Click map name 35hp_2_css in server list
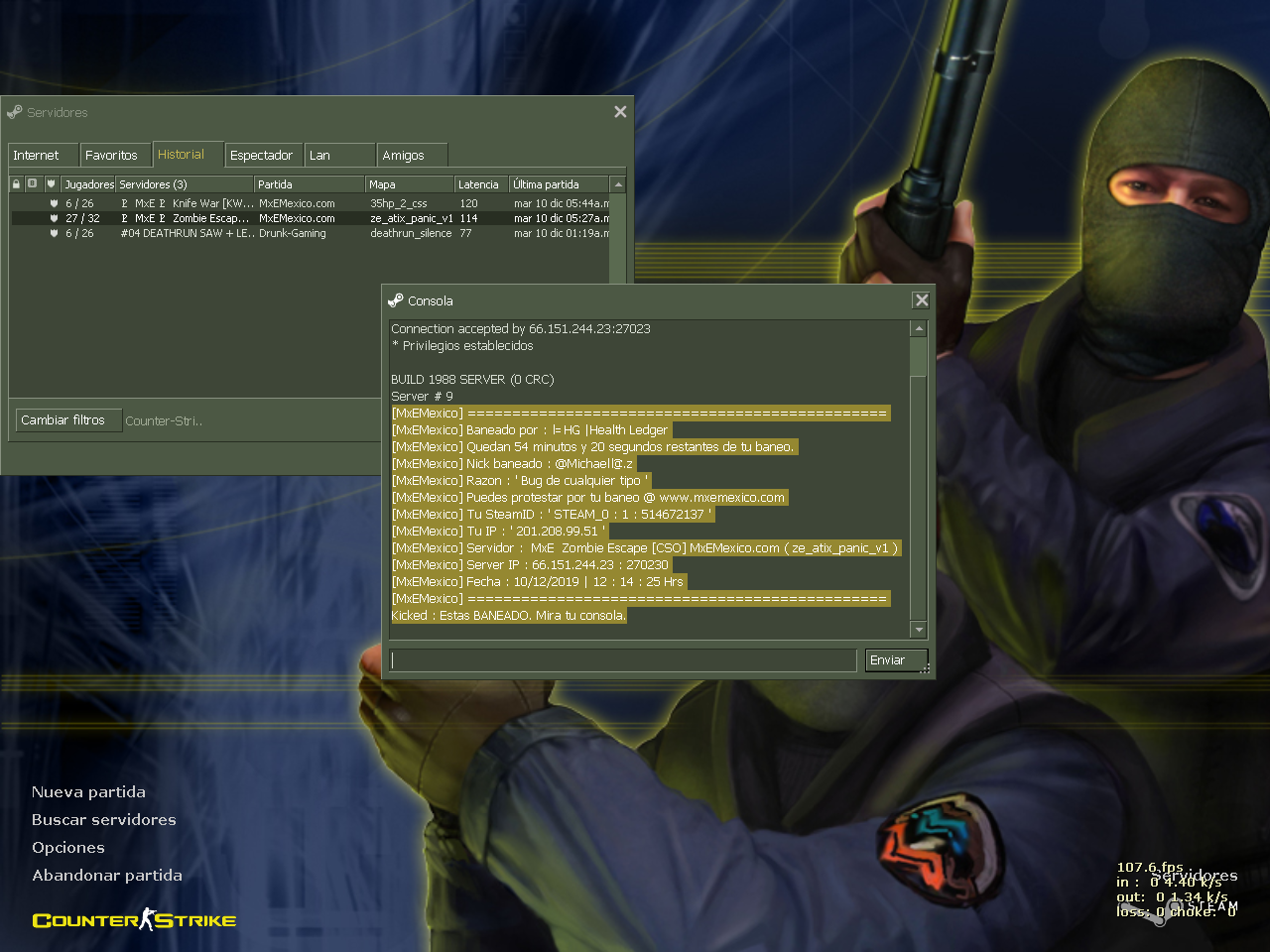Image resolution: width=1270 pixels, height=952 pixels. tap(398, 203)
